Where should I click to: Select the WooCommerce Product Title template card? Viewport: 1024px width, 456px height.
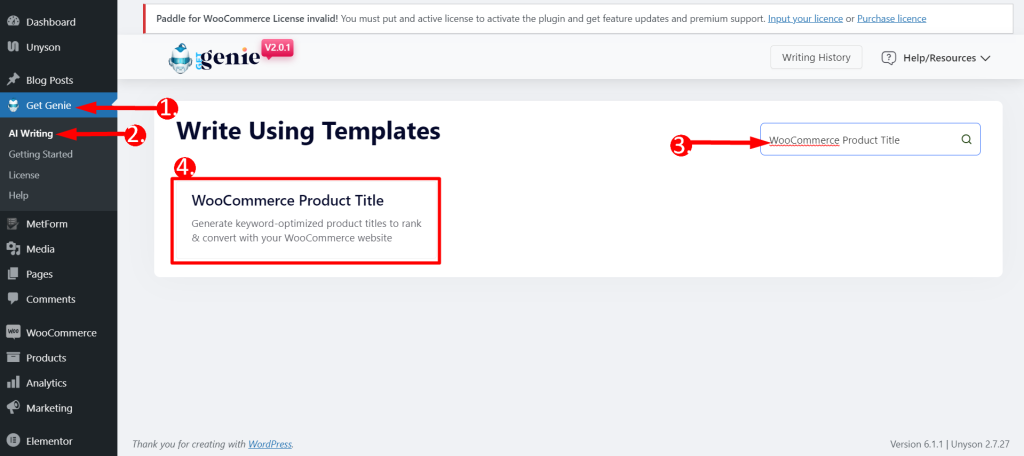click(306, 221)
